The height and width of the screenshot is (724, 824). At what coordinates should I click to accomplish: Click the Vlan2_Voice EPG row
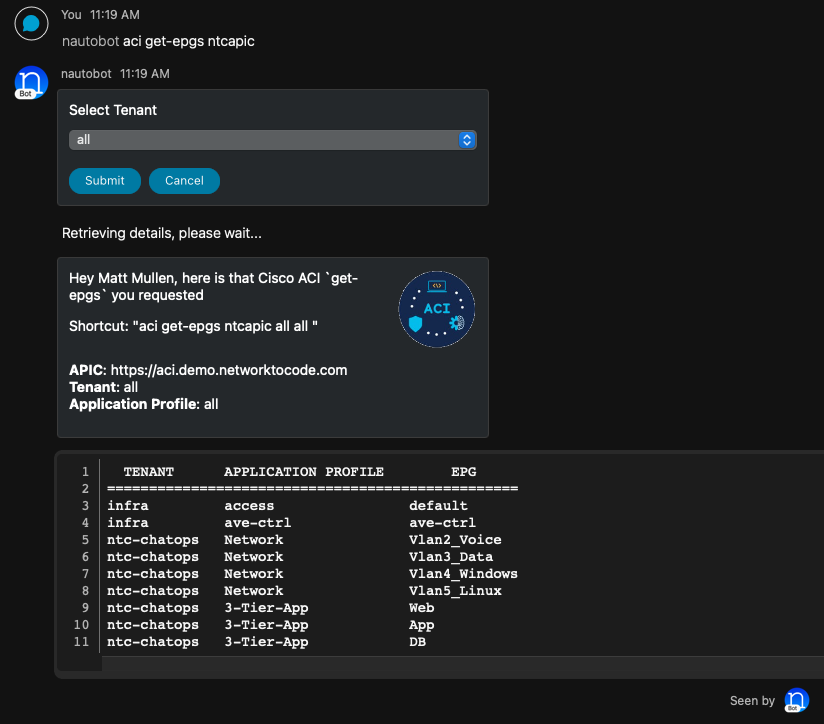(x=312, y=540)
